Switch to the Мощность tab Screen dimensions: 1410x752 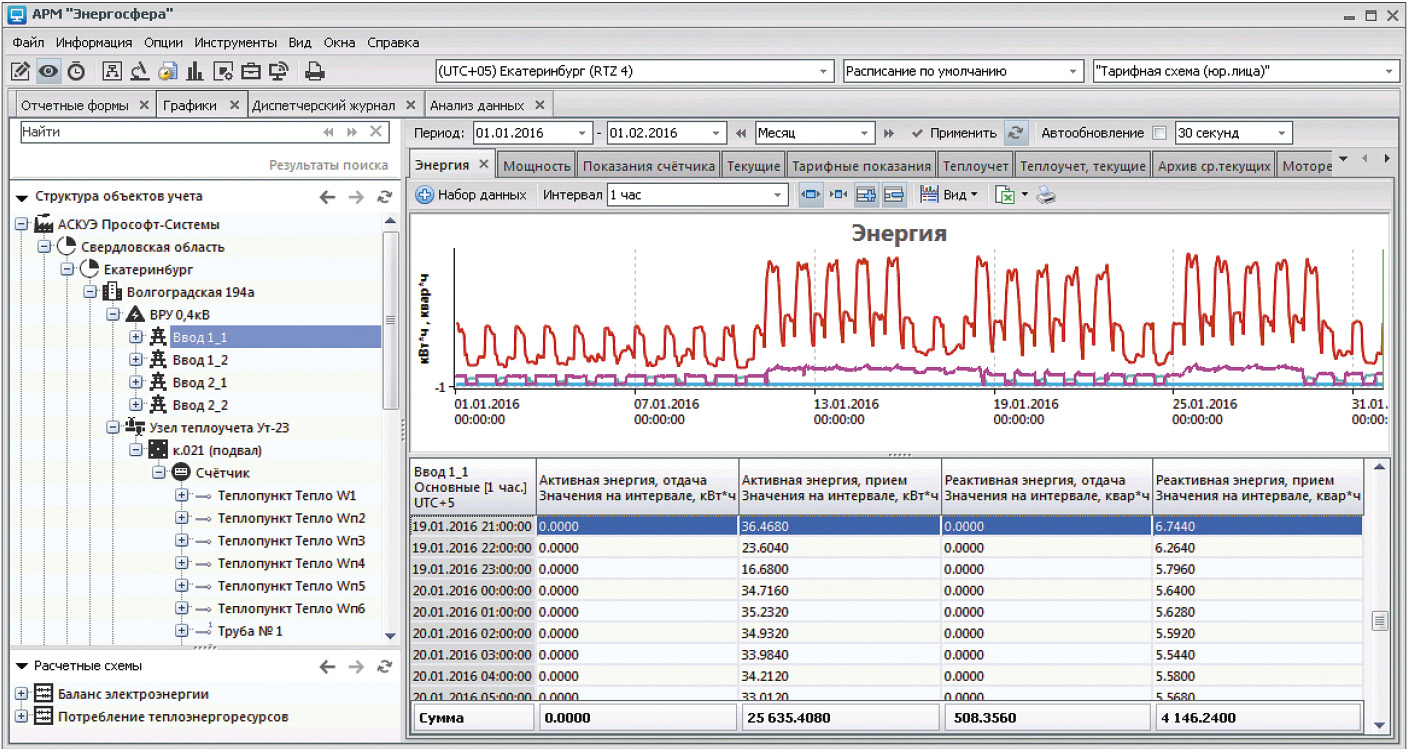537,166
